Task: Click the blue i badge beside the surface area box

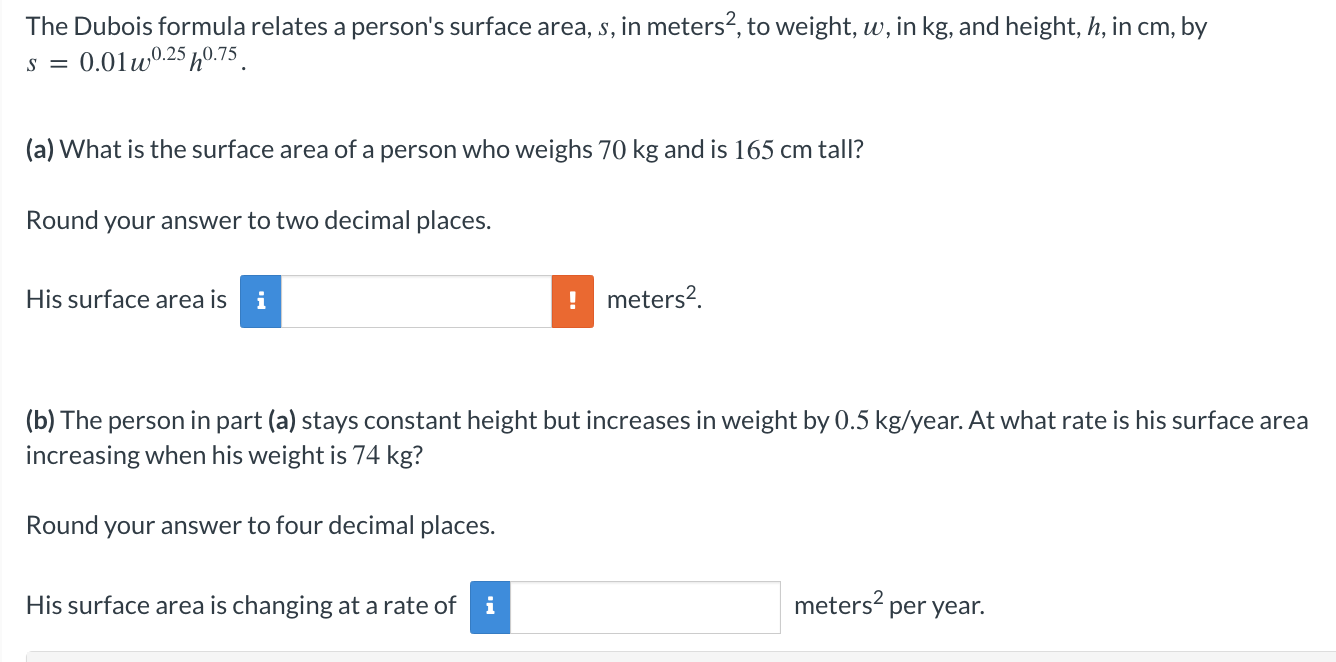Action: [260, 301]
